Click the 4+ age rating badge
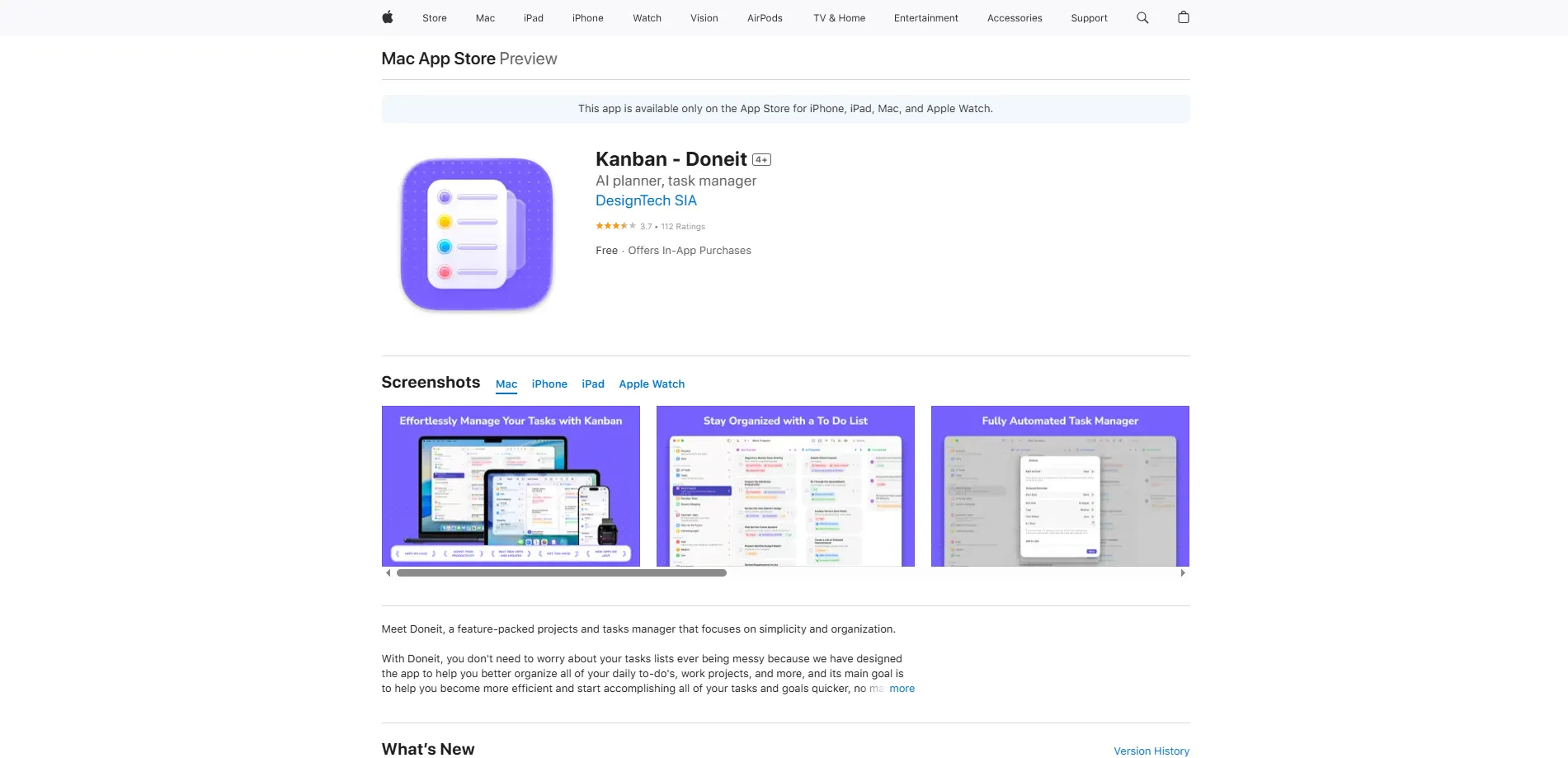This screenshot has width=1568, height=758. coord(761,160)
